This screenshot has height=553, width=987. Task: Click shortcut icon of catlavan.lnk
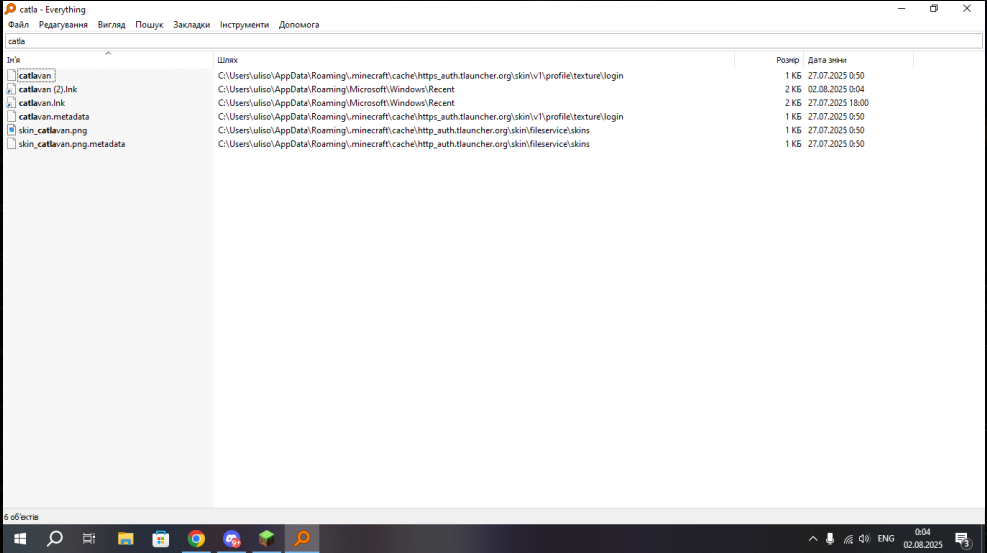pos(11,103)
